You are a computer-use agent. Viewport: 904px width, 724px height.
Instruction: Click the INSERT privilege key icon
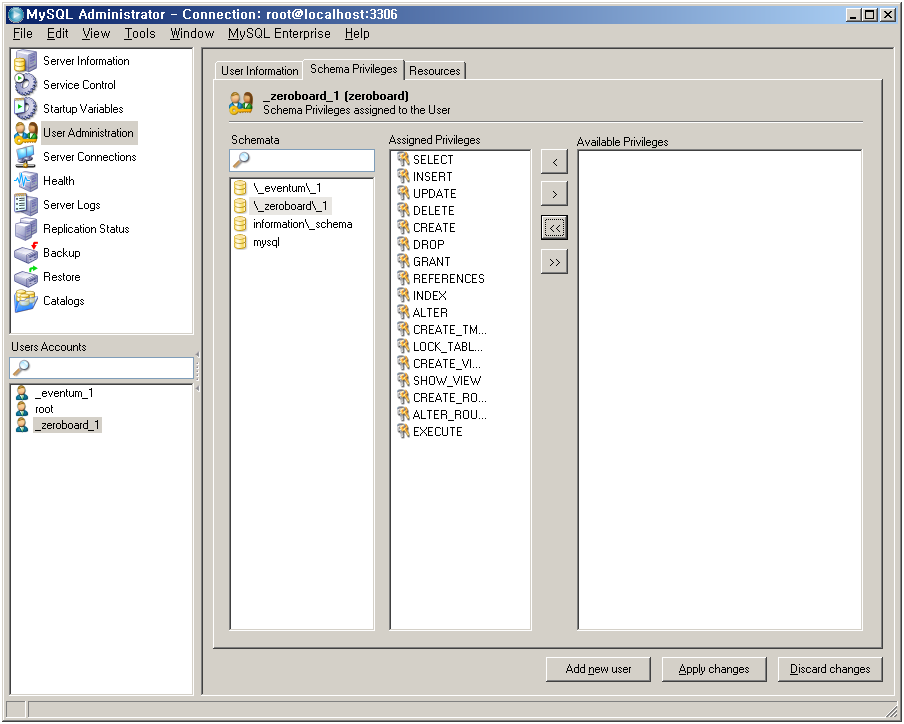[x=404, y=176]
